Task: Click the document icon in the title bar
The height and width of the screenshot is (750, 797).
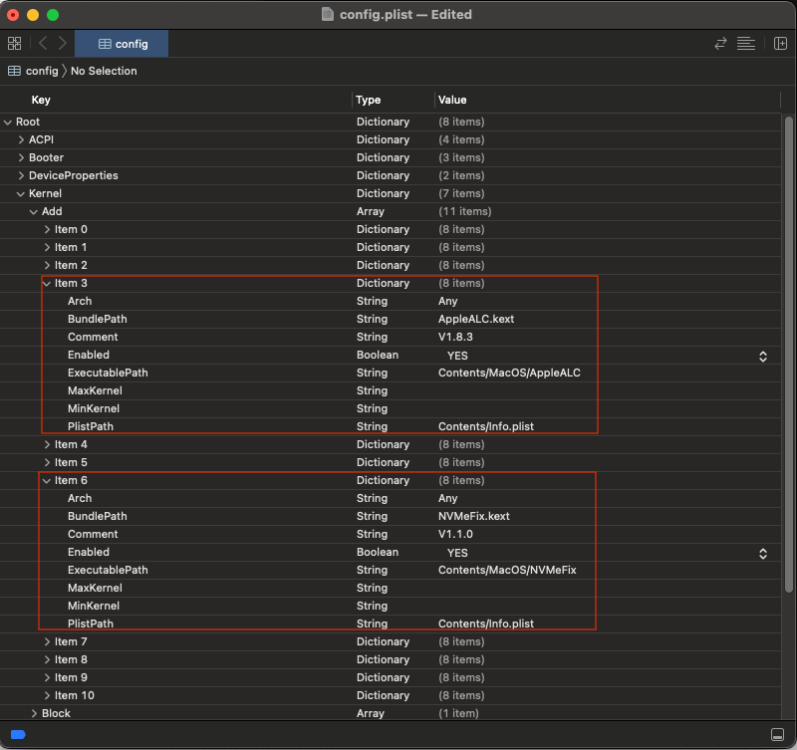Action: point(328,14)
